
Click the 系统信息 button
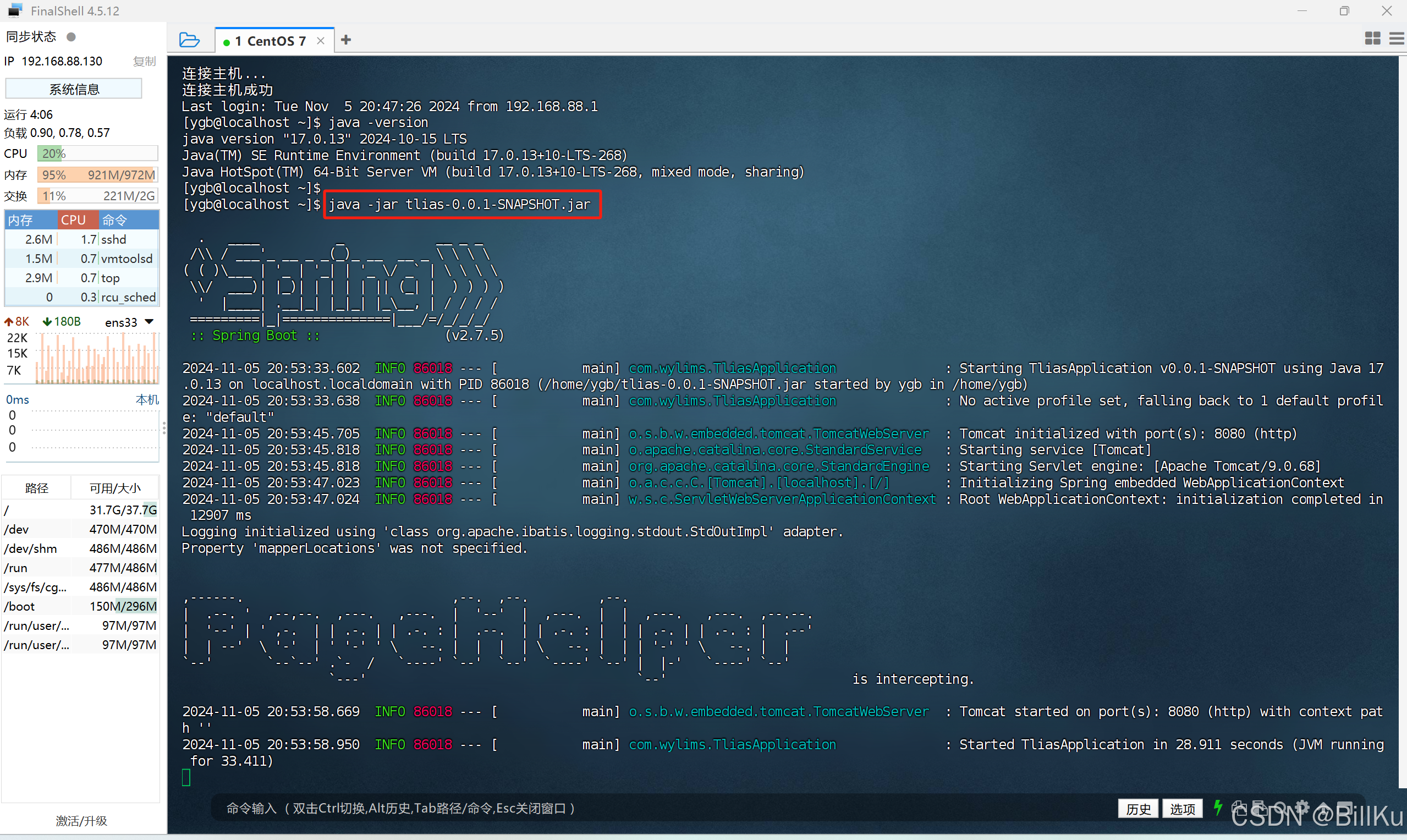[74, 89]
